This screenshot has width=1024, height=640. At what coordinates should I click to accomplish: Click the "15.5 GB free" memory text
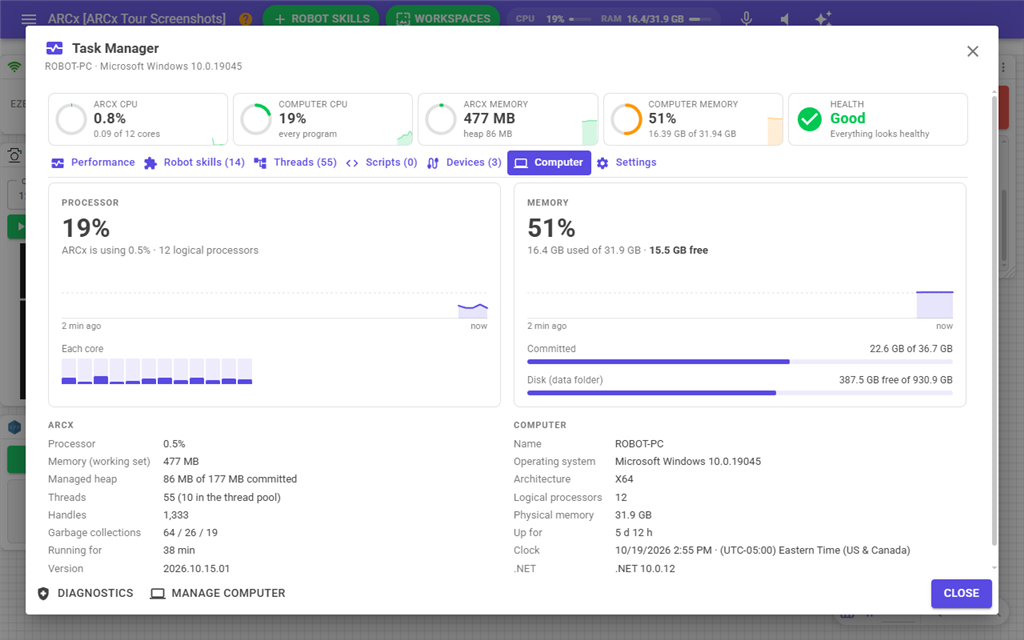click(679, 250)
